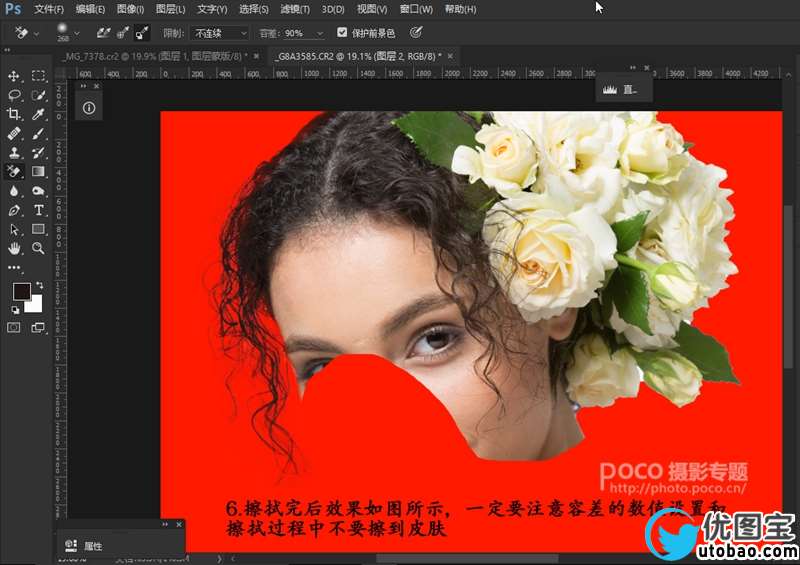The image size is (800, 565).
Task: Change the screen mode
Action: (x=38, y=327)
